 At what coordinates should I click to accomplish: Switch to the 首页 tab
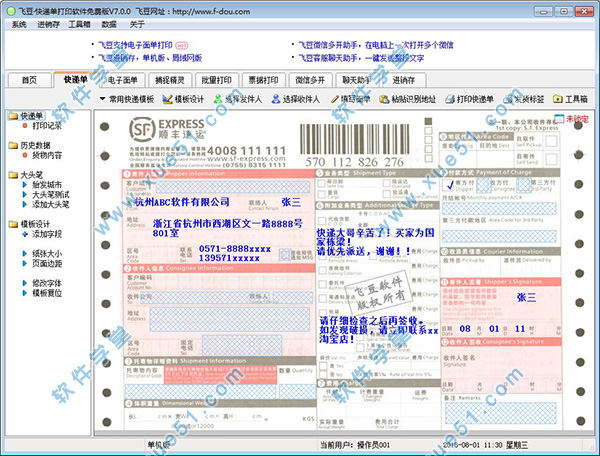coord(29,80)
